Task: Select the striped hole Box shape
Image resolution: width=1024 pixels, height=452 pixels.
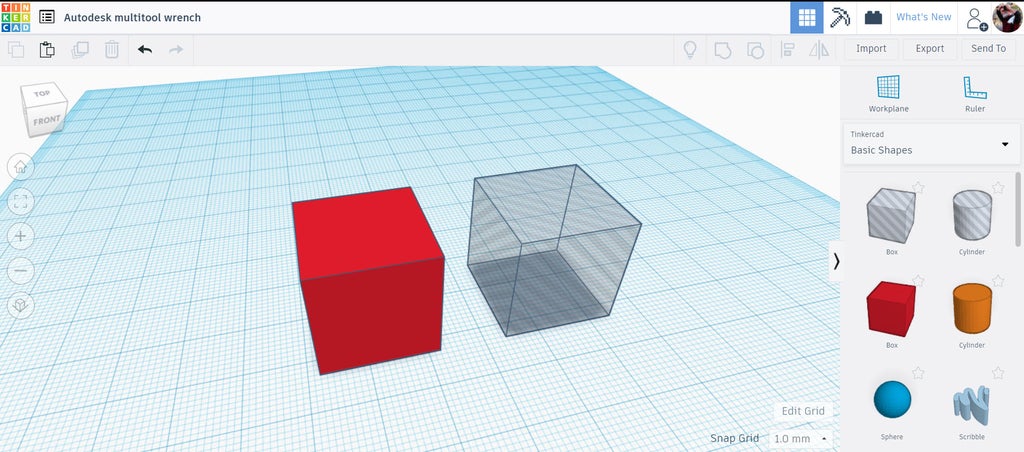Action: tap(891, 216)
